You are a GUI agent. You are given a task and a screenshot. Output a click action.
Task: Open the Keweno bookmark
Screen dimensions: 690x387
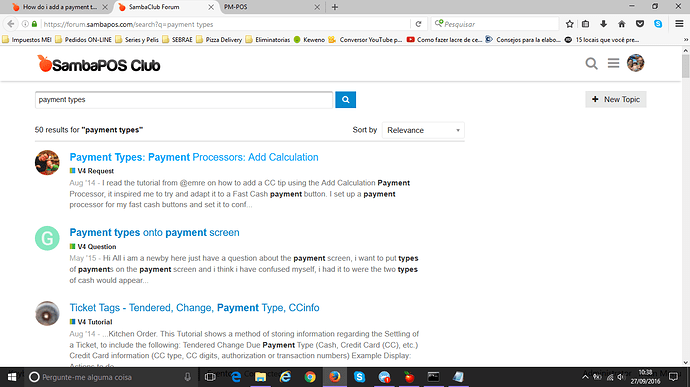[x=309, y=40]
